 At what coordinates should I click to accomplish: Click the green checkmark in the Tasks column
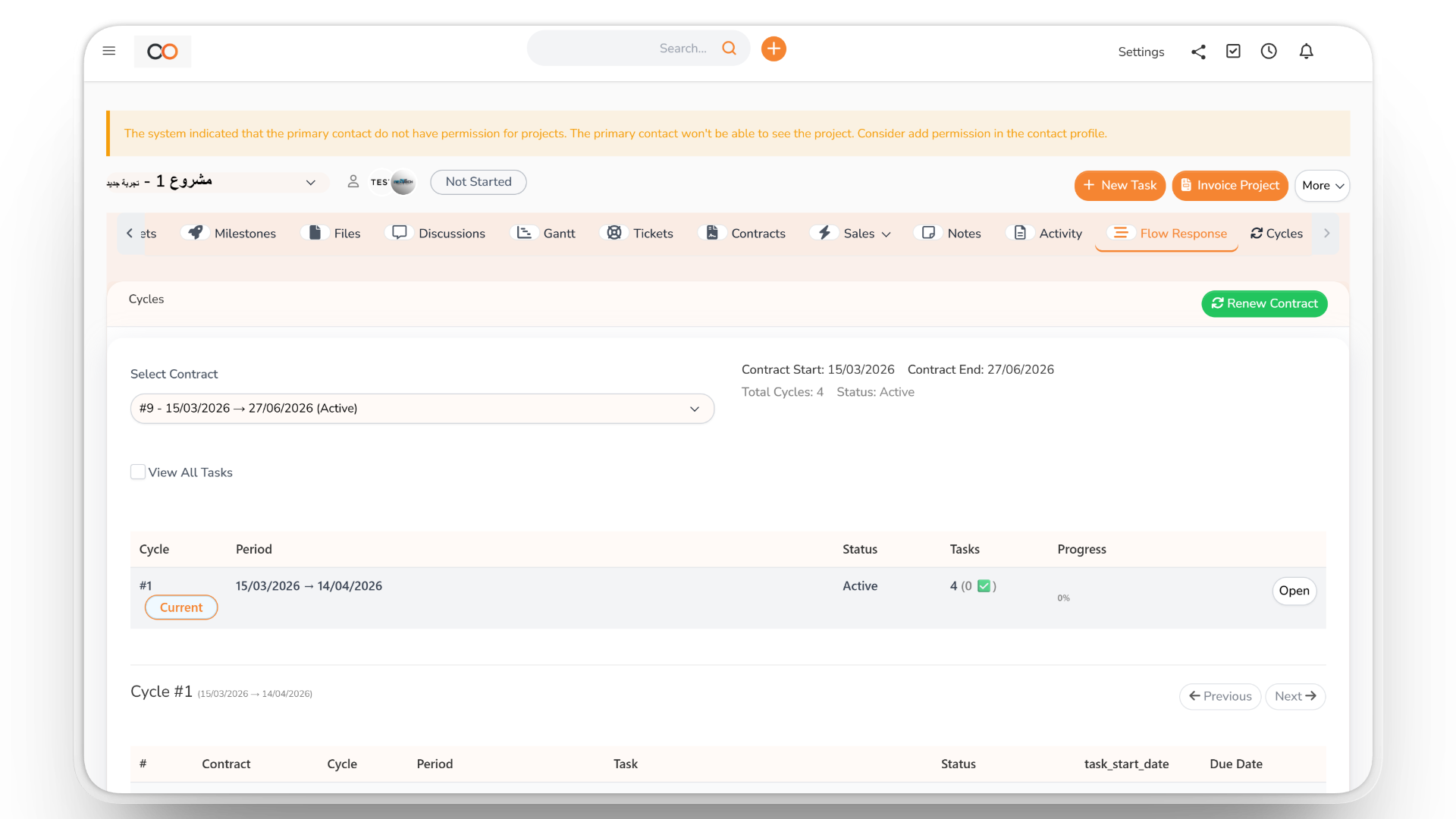[x=985, y=585]
